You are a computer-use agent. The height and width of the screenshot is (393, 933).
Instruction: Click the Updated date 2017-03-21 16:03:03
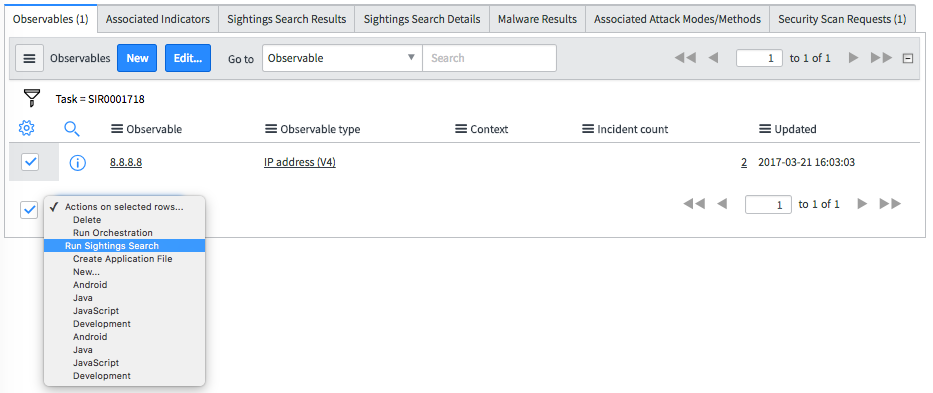point(806,162)
